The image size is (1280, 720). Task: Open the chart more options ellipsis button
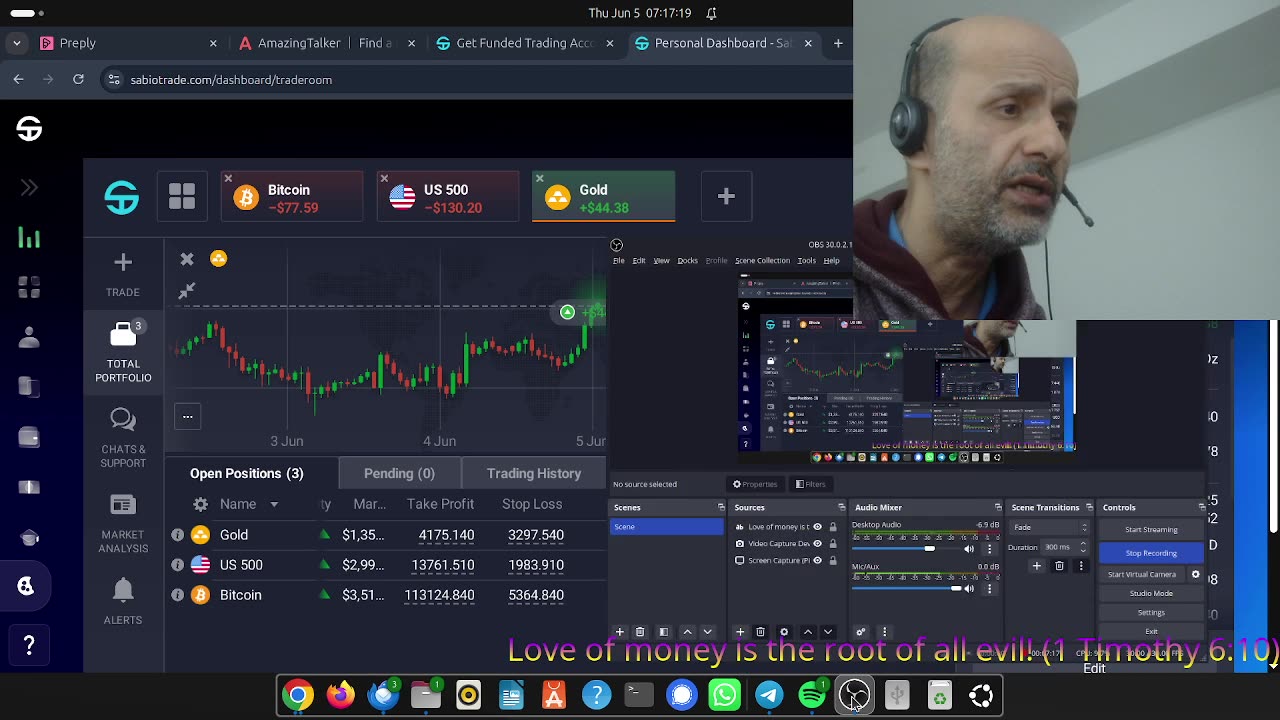187,416
